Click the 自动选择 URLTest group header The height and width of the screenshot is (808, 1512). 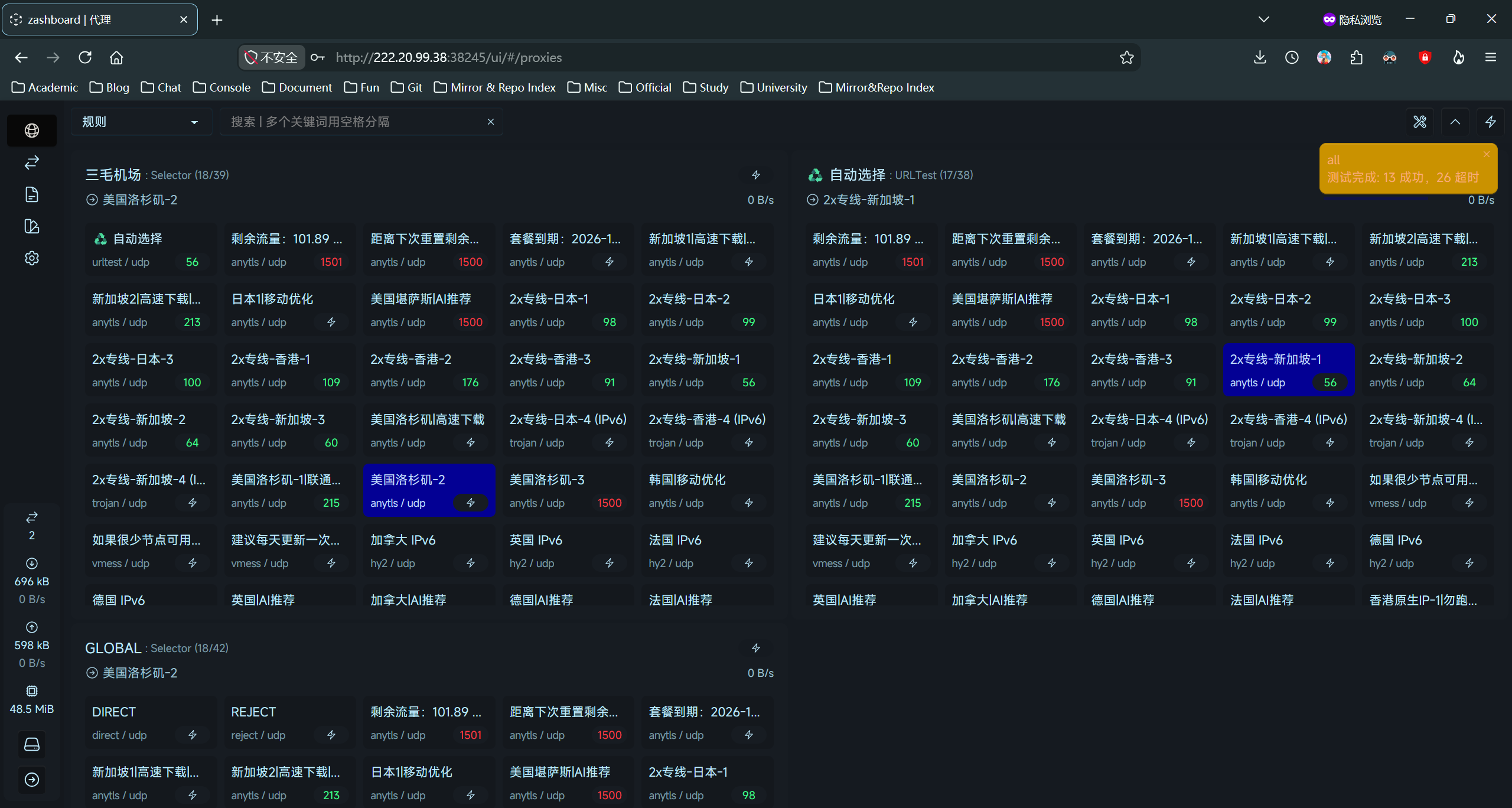(890, 175)
